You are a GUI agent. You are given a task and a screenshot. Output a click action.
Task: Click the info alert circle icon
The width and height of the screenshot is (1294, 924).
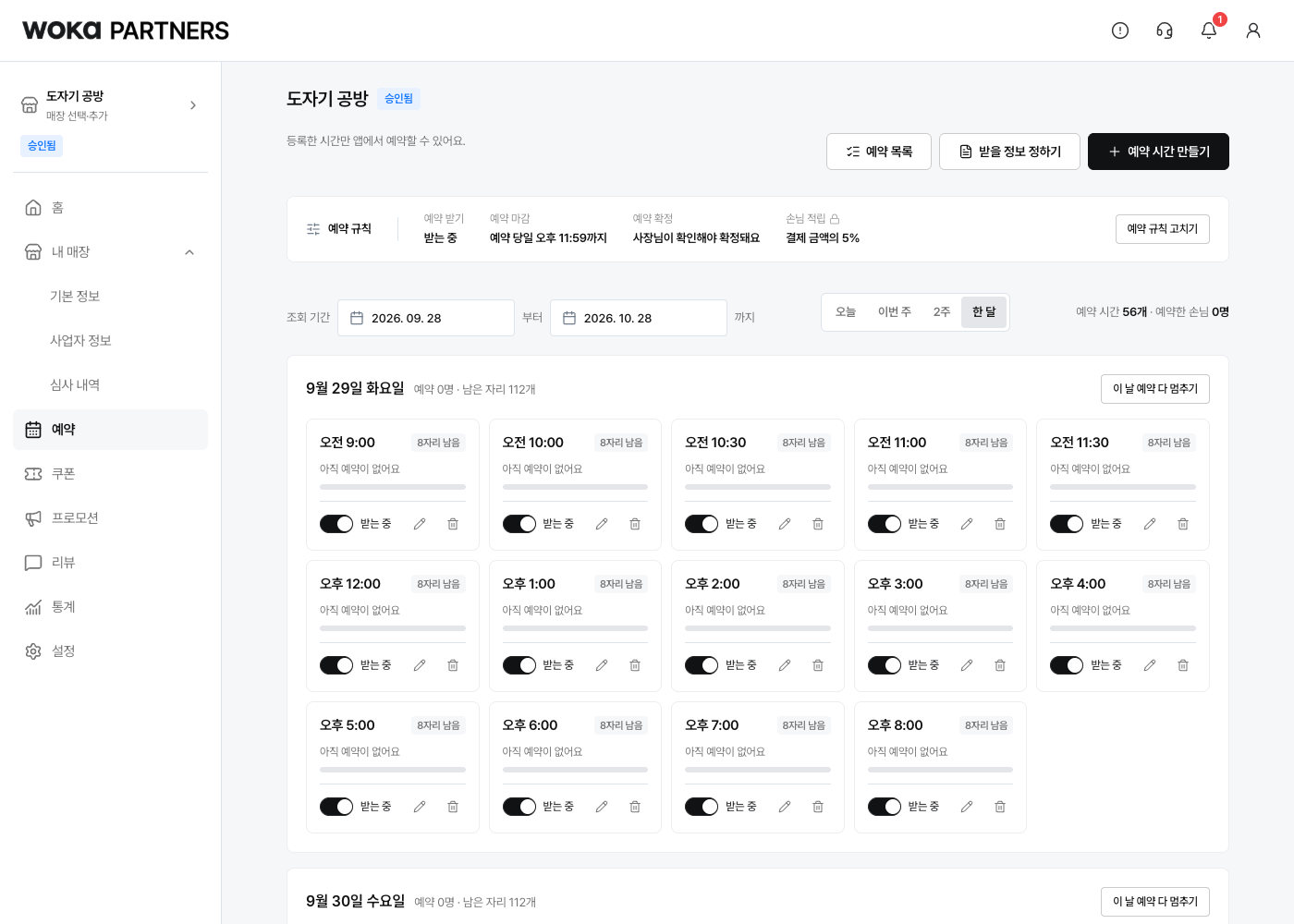(x=1120, y=30)
